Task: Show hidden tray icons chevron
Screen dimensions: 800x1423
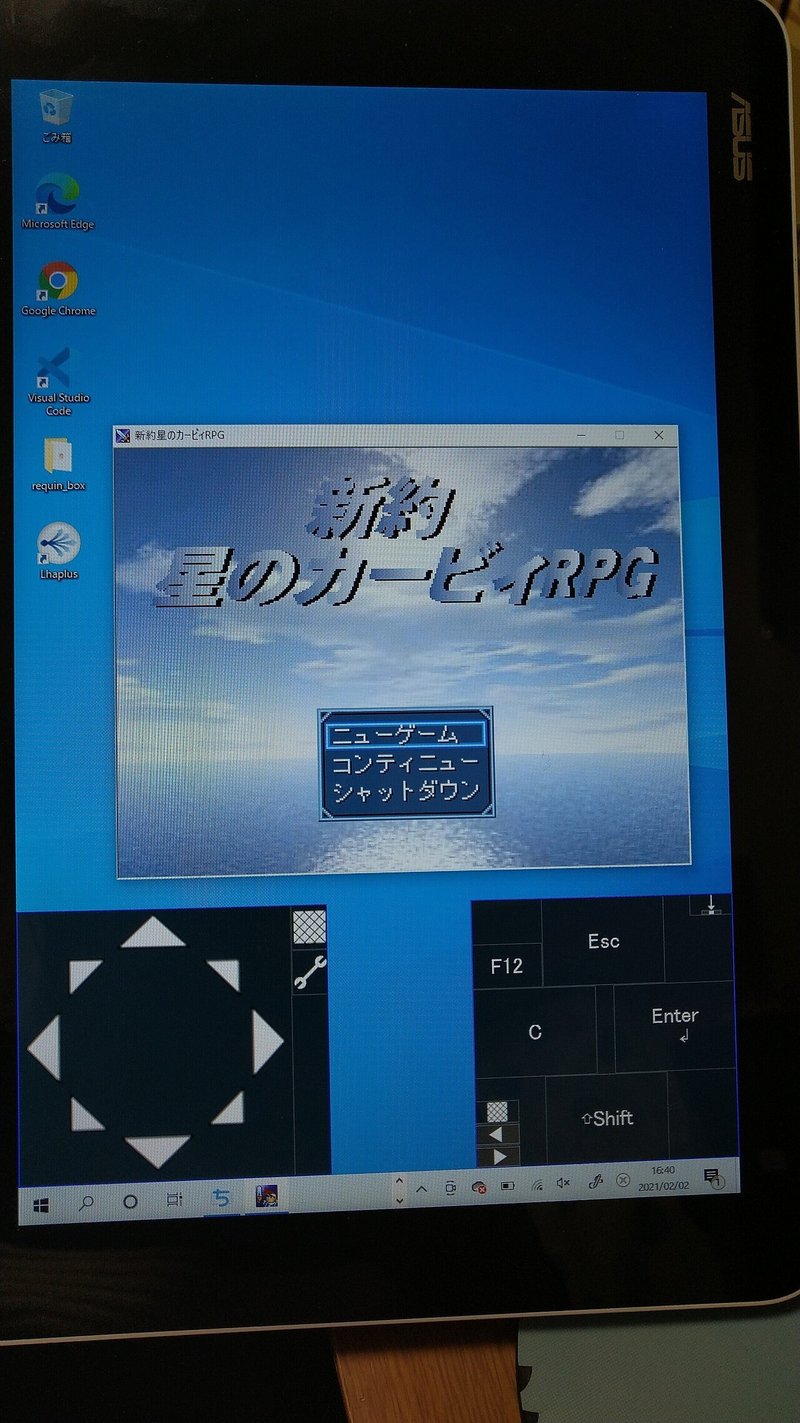Action: (421, 1188)
